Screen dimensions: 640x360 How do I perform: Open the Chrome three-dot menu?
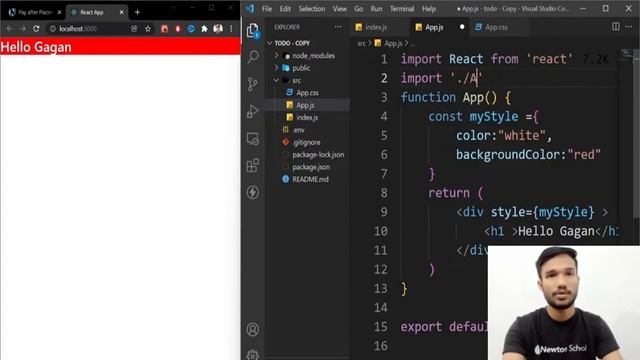[x=231, y=29]
